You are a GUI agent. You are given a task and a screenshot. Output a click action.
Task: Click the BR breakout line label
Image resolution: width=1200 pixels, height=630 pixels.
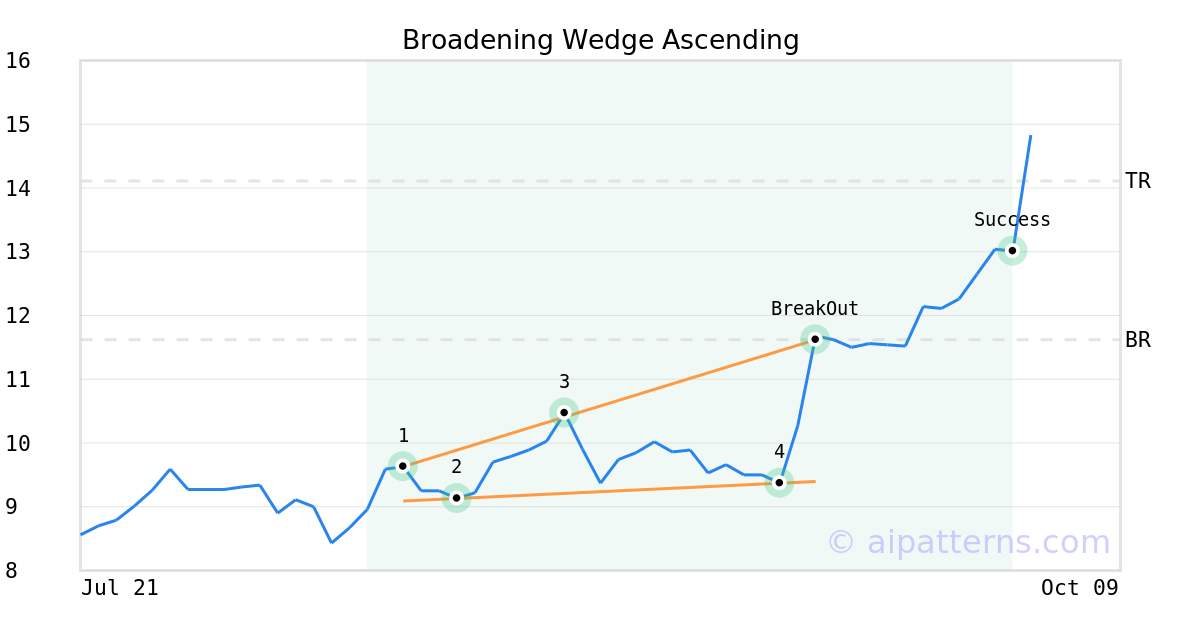coord(1137,340)
